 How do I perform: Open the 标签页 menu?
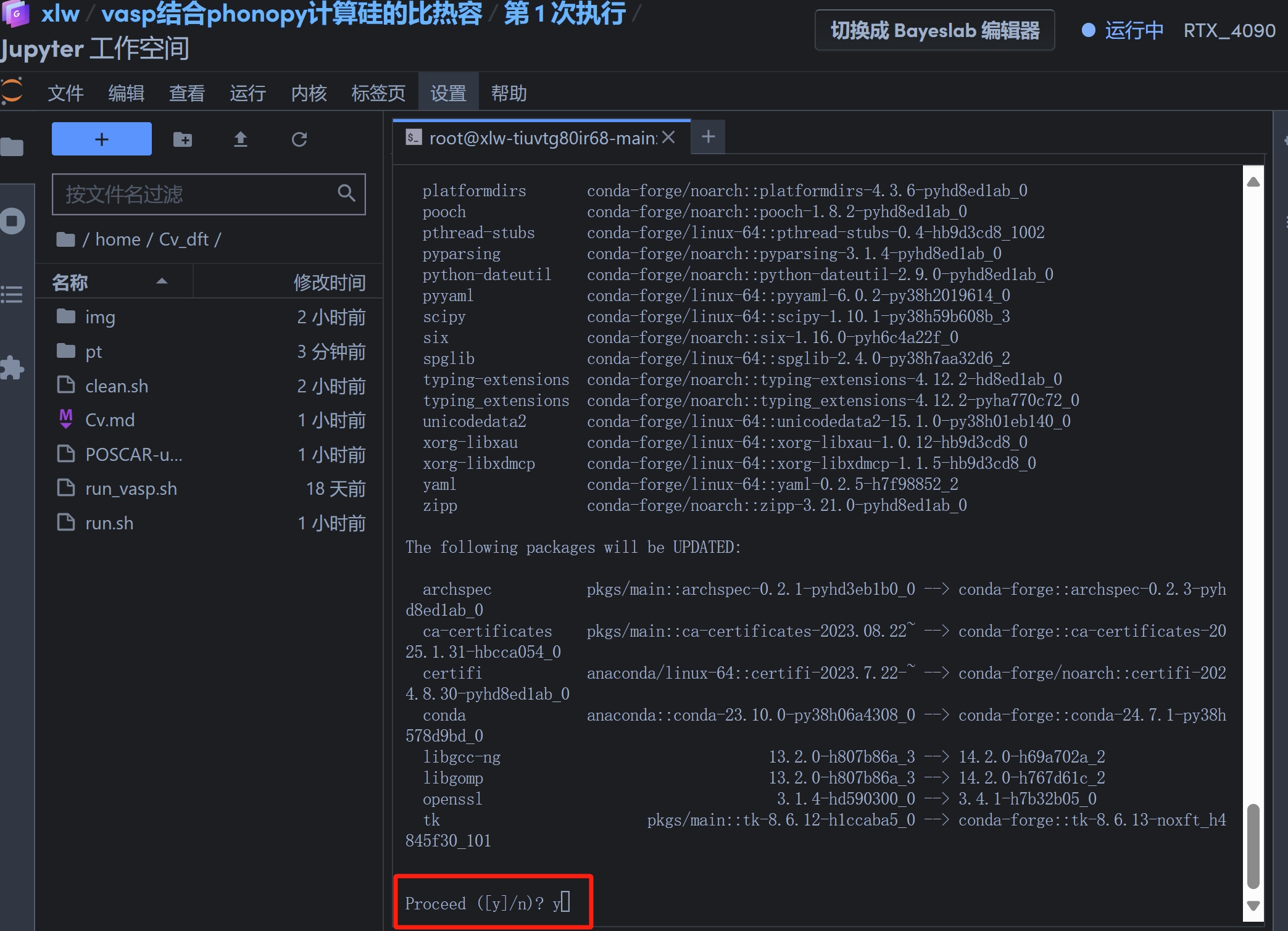point(379,93)
